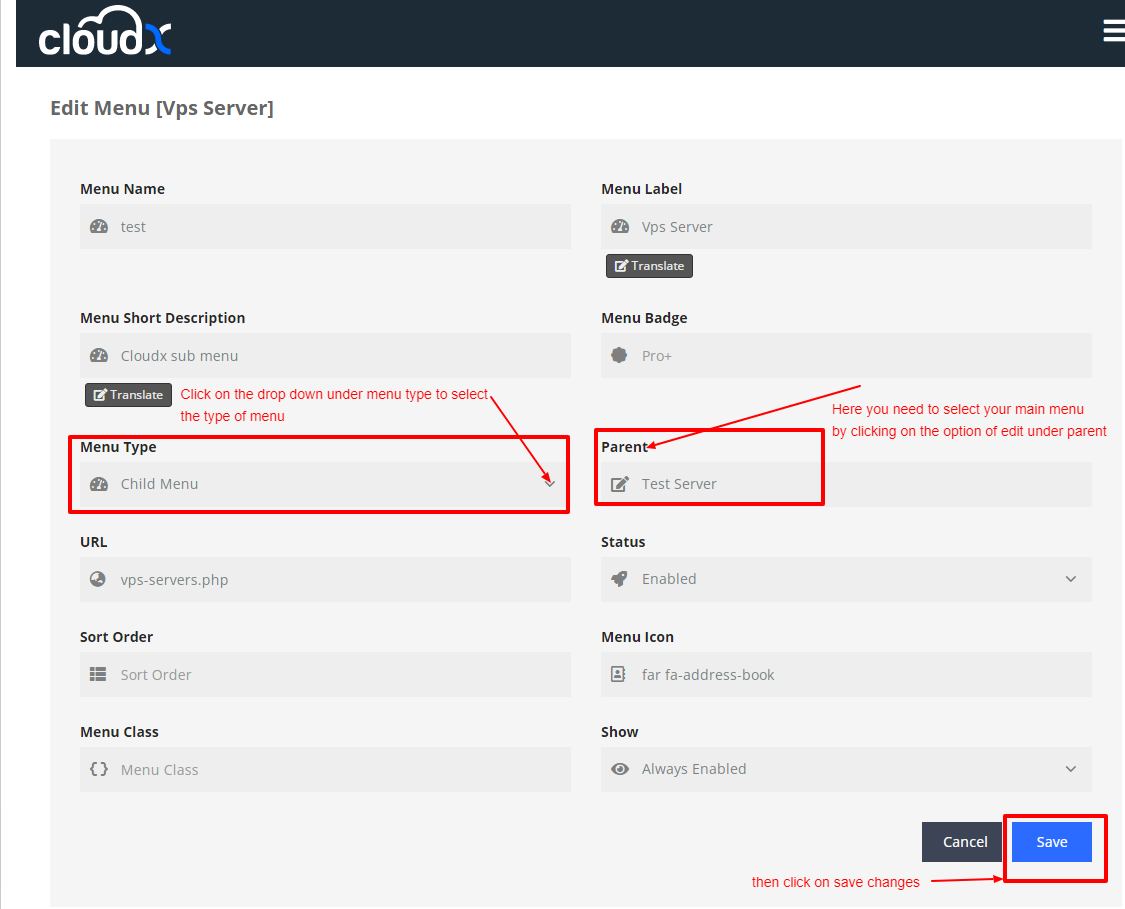Click the Cancel button

pyautogui.click(x=964, y=842)
